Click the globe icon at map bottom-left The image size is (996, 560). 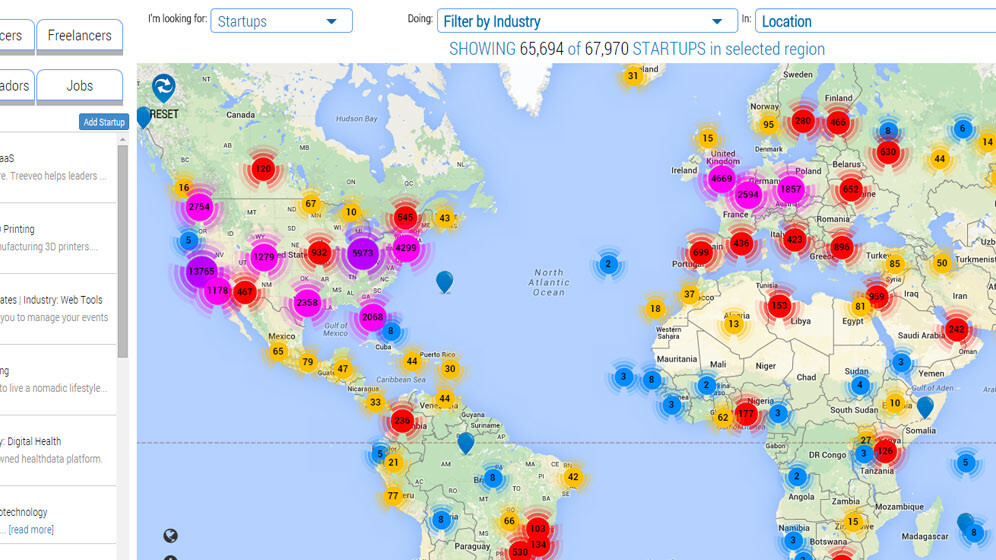tap(171, 536)
